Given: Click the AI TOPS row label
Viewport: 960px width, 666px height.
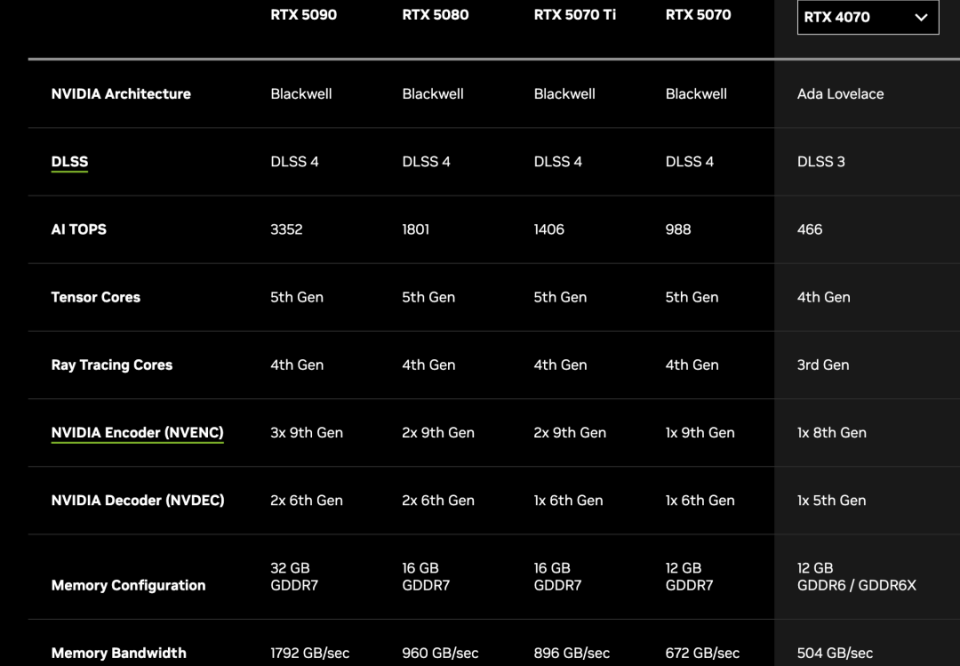Looking at the screenshot, I should pyautogui.click(x=79, y=229).
